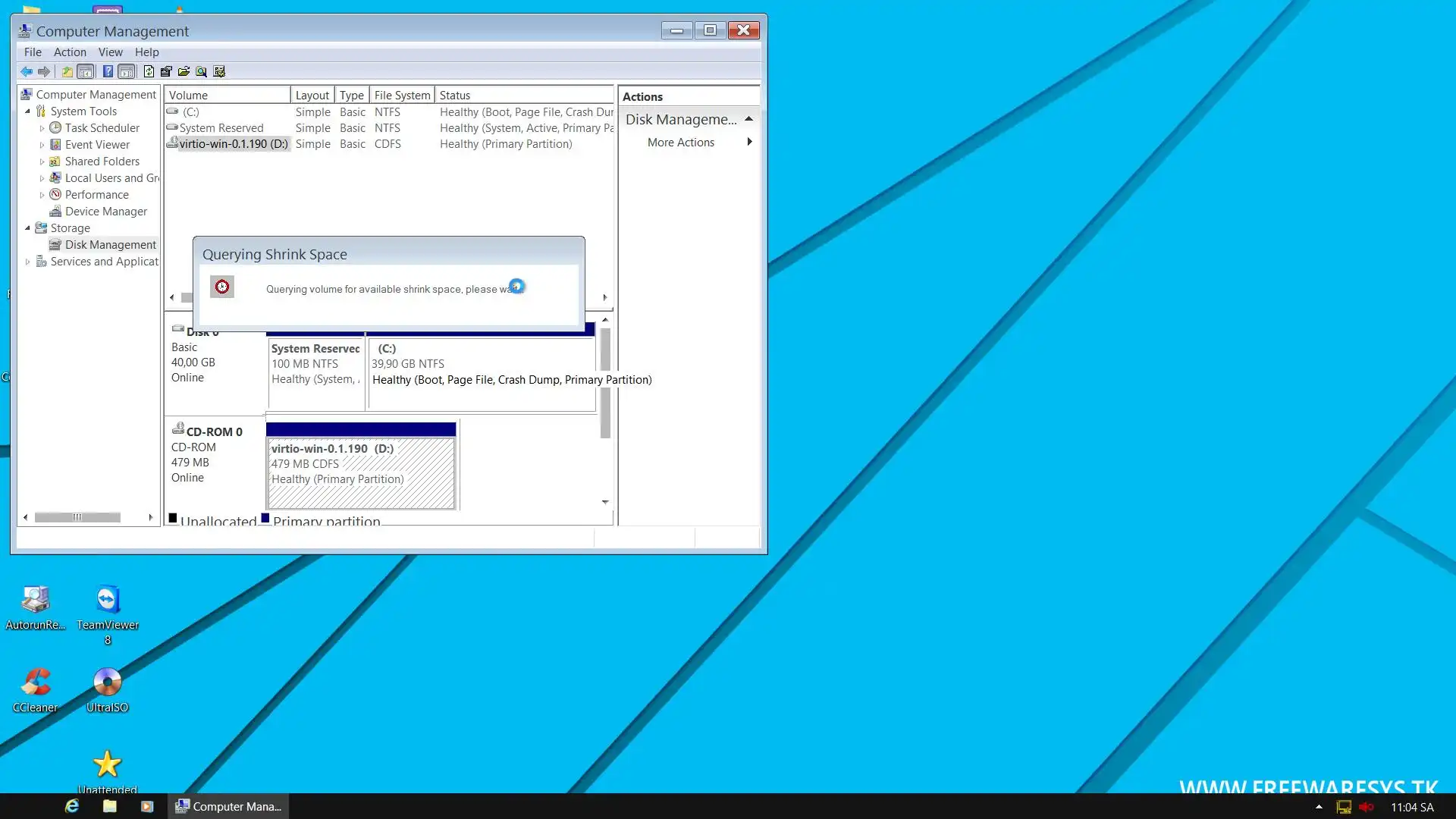This screenshot has width=1456, height=819.
Task: Open the View menu
Action: [x=110, y=52]
